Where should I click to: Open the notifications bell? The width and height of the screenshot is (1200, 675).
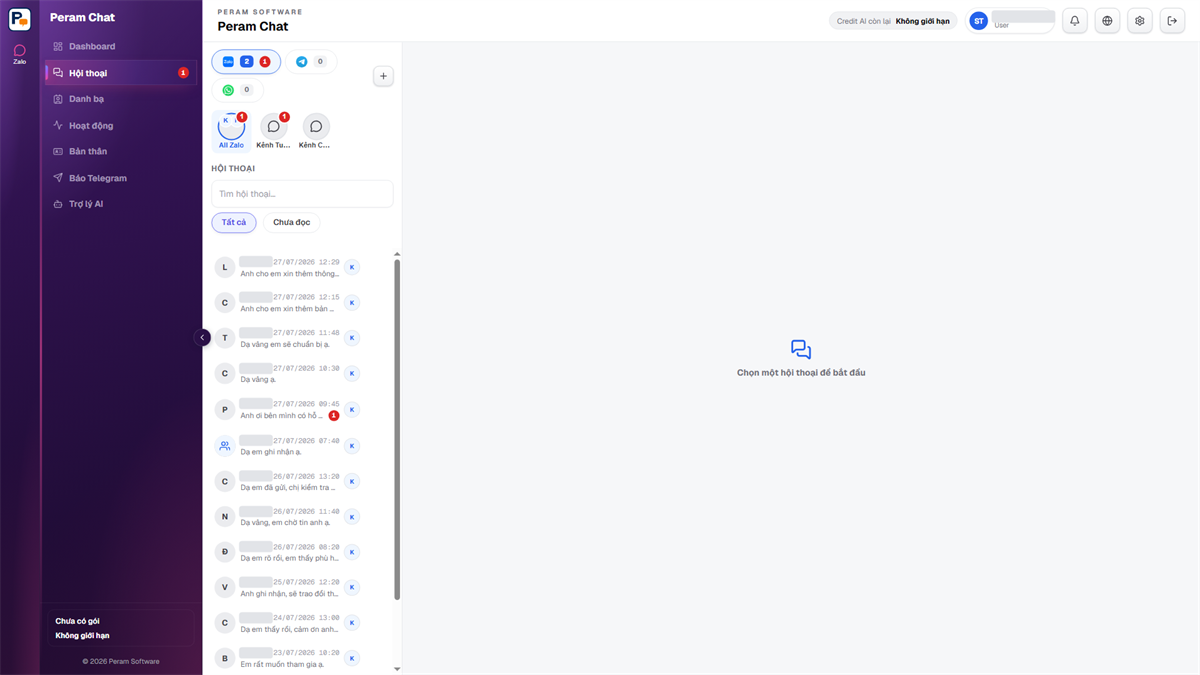click(x=1075, y=21)
